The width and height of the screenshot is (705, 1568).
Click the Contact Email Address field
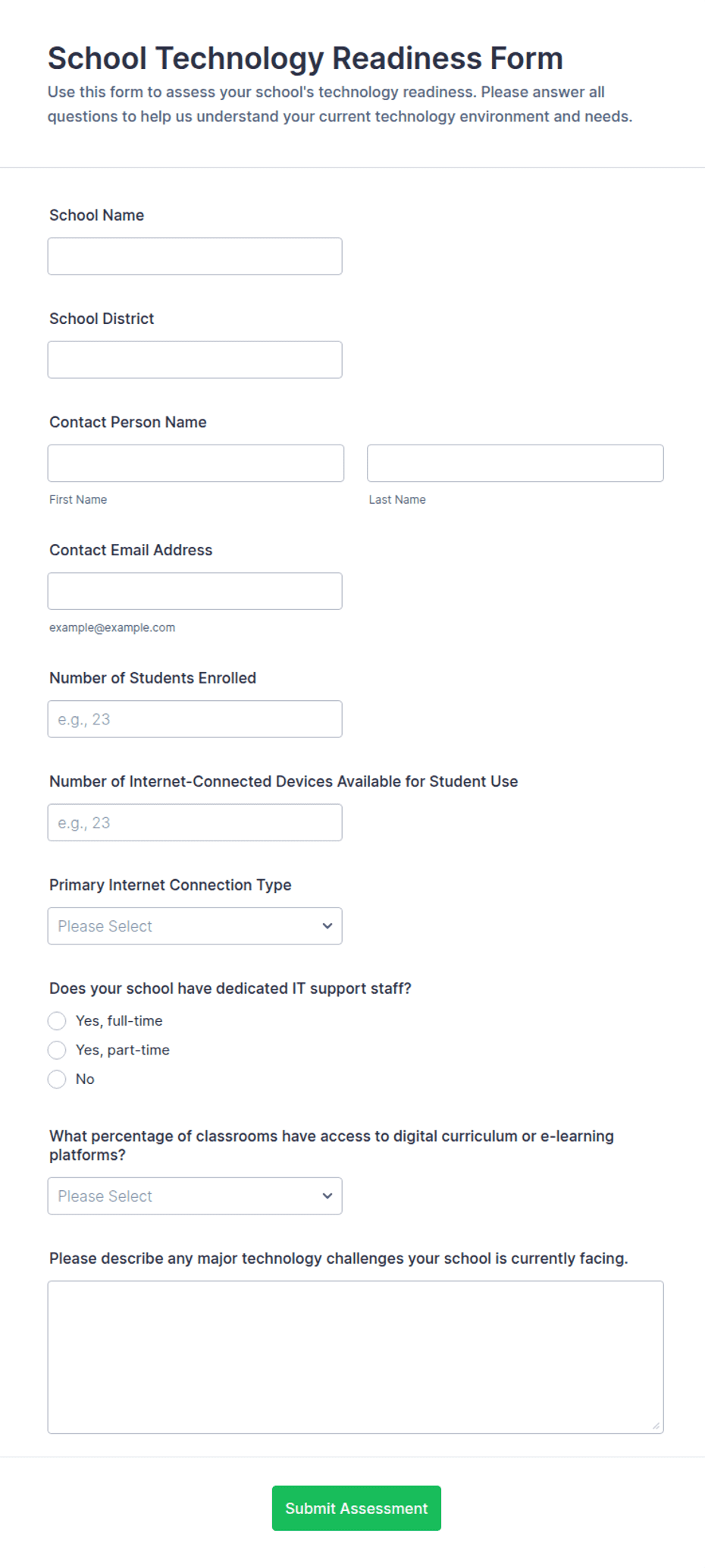point(195,591)
